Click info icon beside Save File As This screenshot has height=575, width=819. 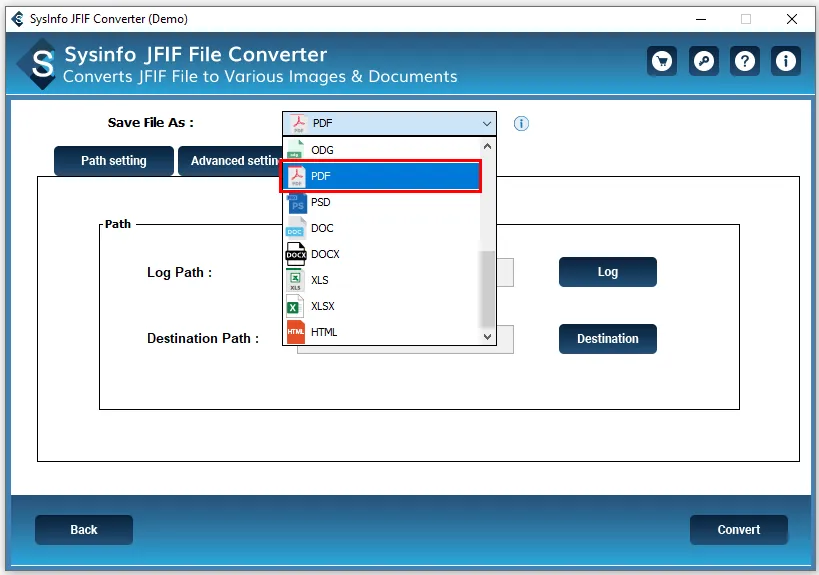(521, 124)
